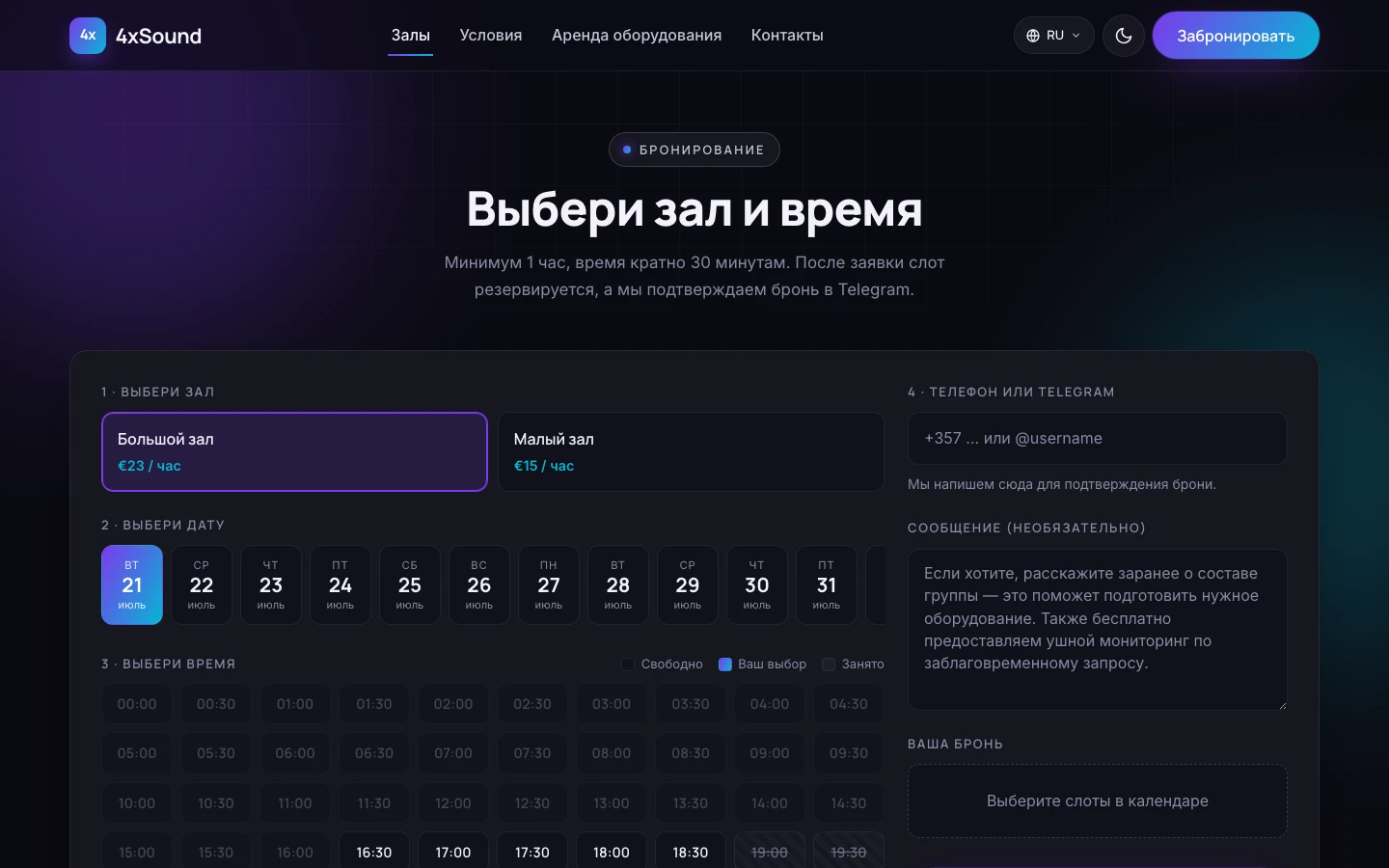Select date ВТ 21 июль
1389x868 pixels.
(132, 584)
